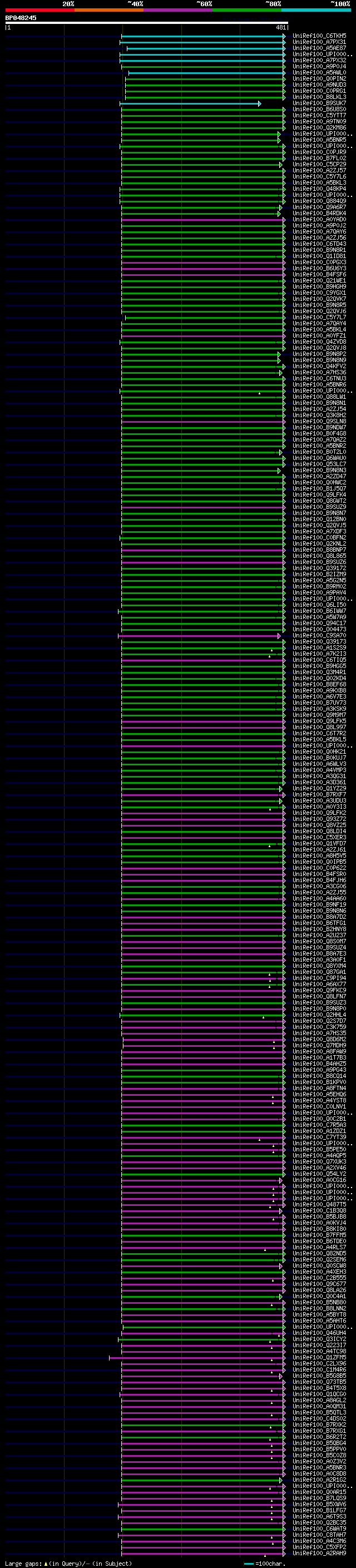Click the purple ~60% identity color legend

(x=177, y=10)
